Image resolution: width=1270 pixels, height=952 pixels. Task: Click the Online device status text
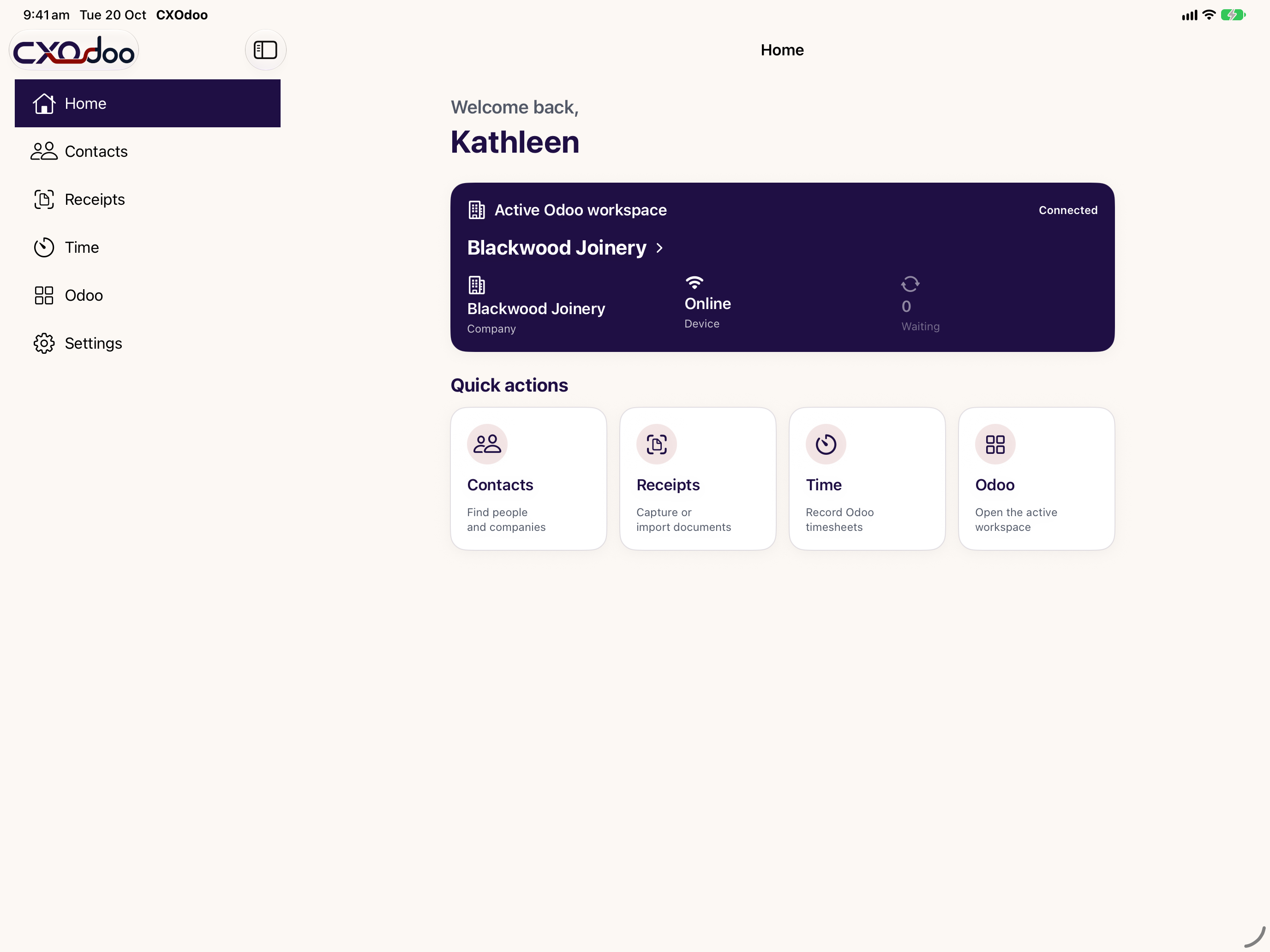click(x=707, y=303)
